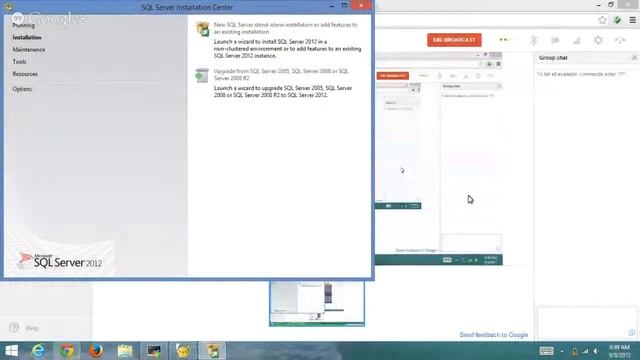Viewport: 640px width, 360px height.
Task: Open the dark monitor app in the taskbar
Action: coord(154,351)
